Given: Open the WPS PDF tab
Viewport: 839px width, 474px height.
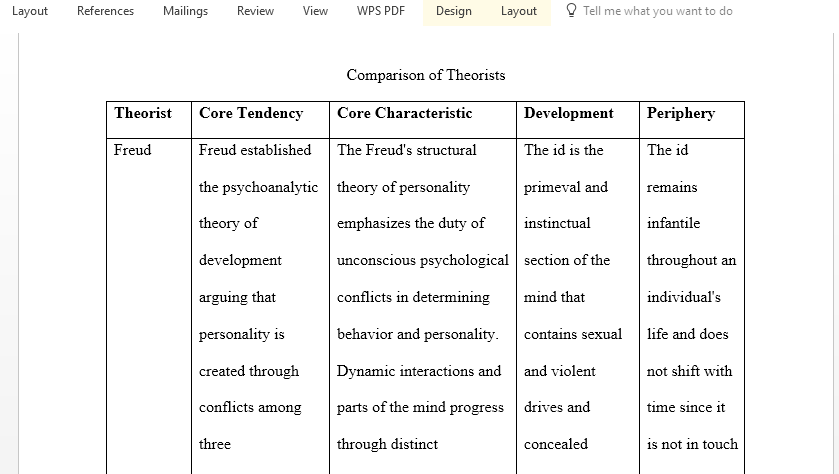Looking at the screenshot, I should pos(381,11).
